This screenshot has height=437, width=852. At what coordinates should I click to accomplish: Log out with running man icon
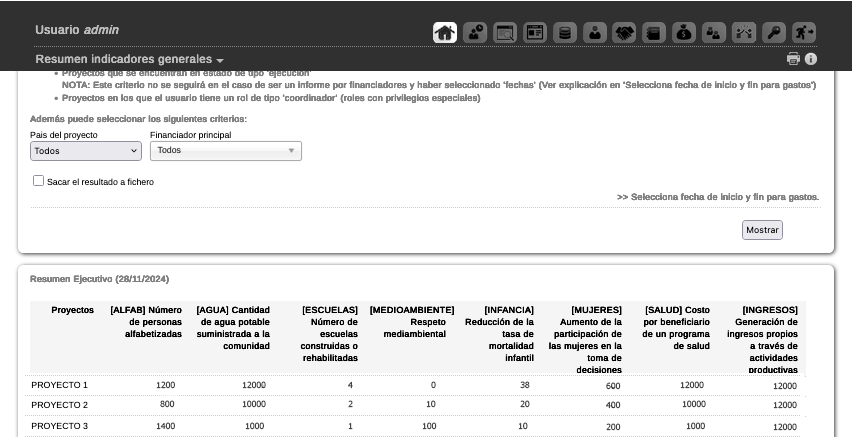804,33
